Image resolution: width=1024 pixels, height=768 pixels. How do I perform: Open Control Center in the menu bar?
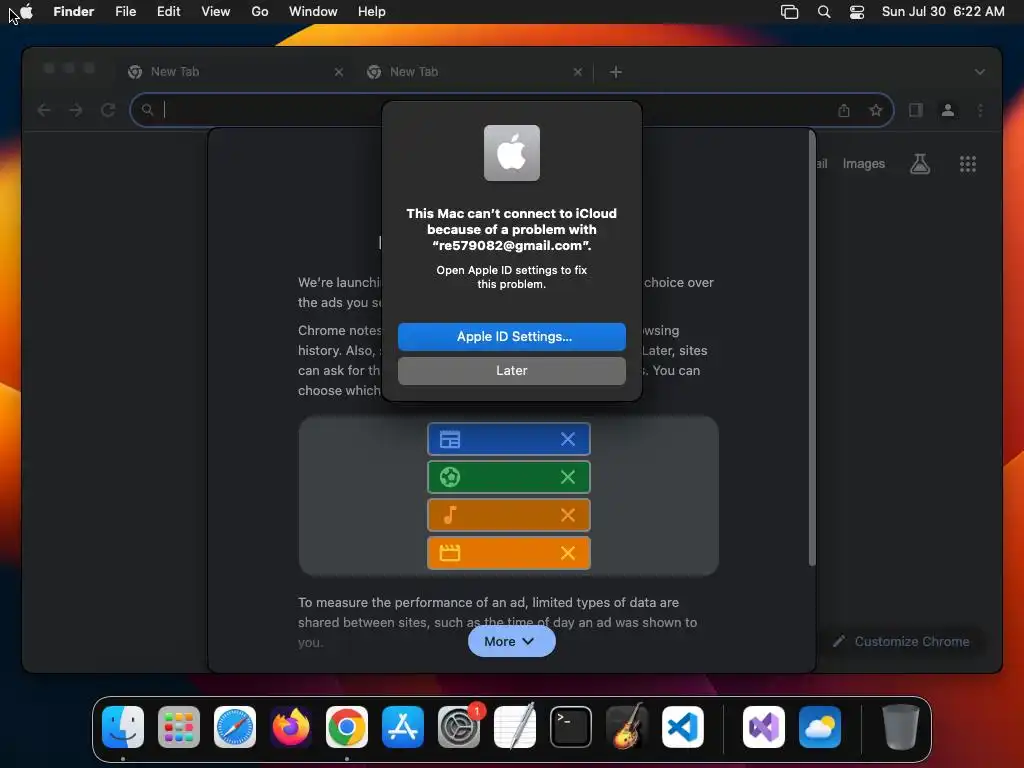pyautogui.click(x=857, y=12)
